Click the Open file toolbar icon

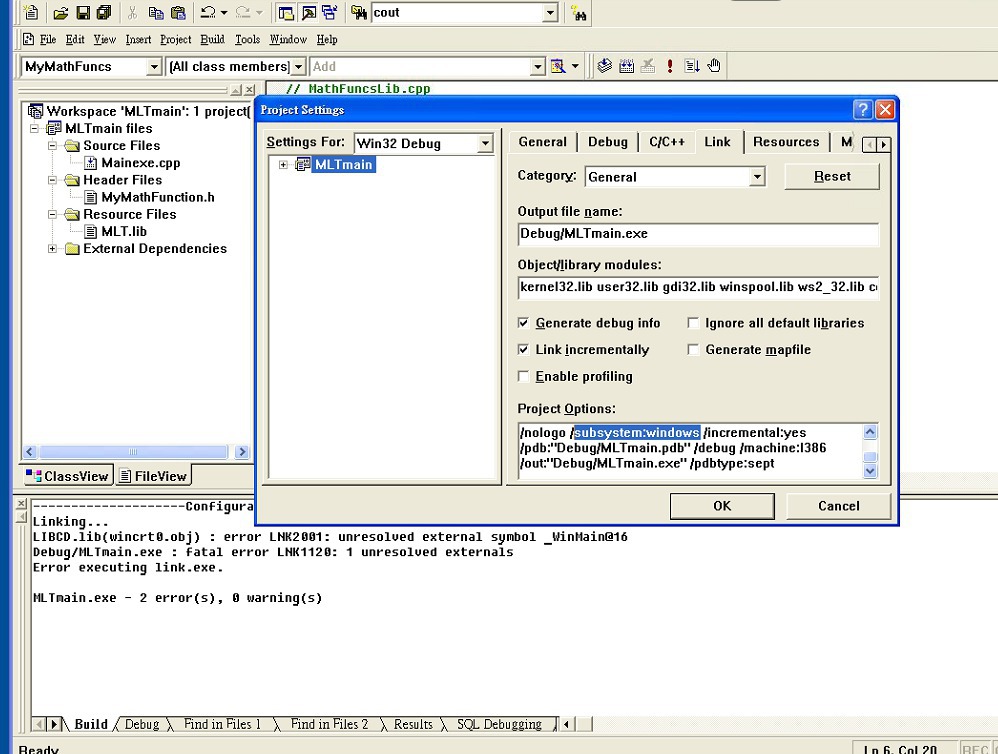point(61,13)
